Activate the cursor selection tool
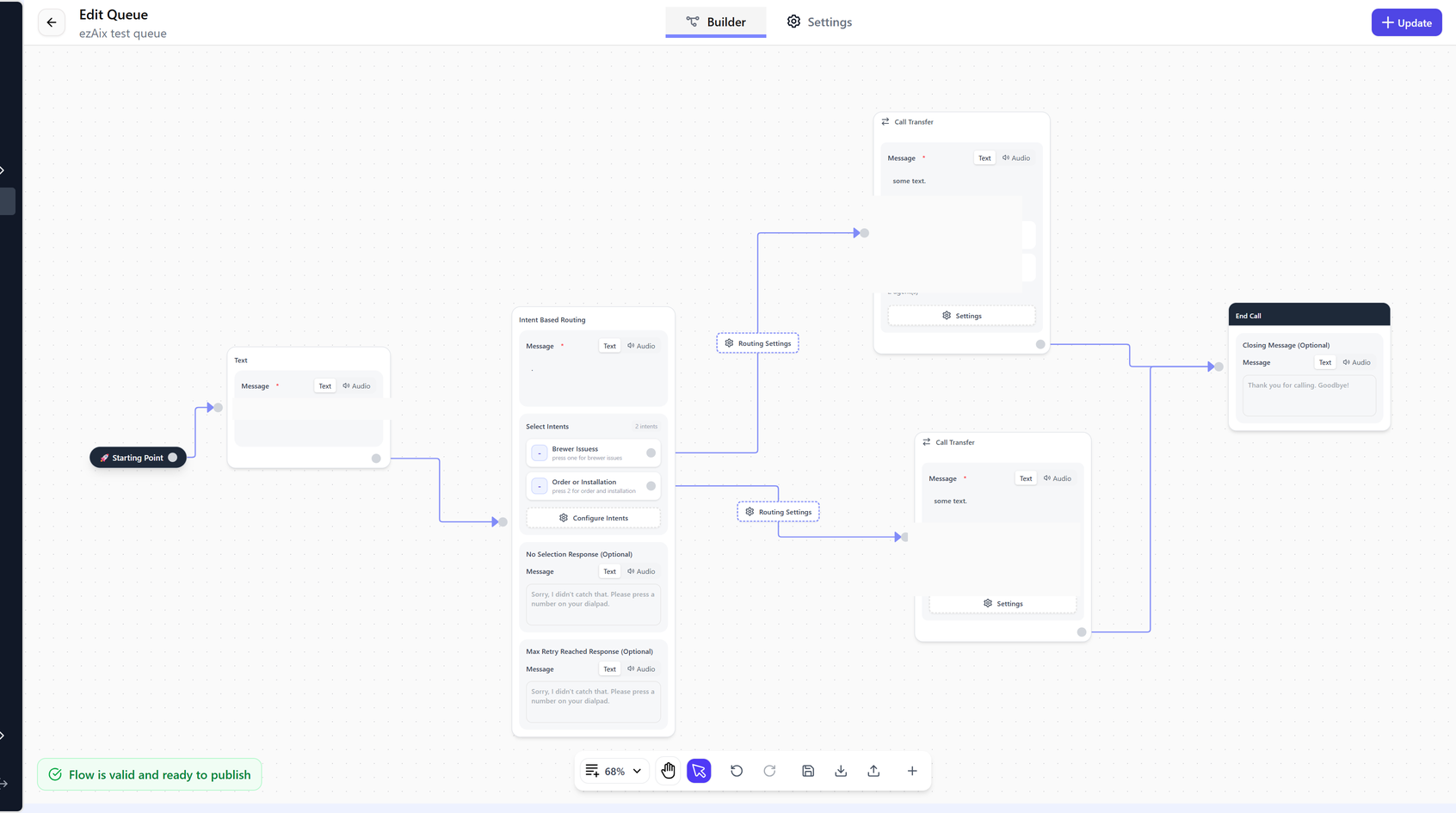This screenshot has width=1456, height=813. point(699,771)
